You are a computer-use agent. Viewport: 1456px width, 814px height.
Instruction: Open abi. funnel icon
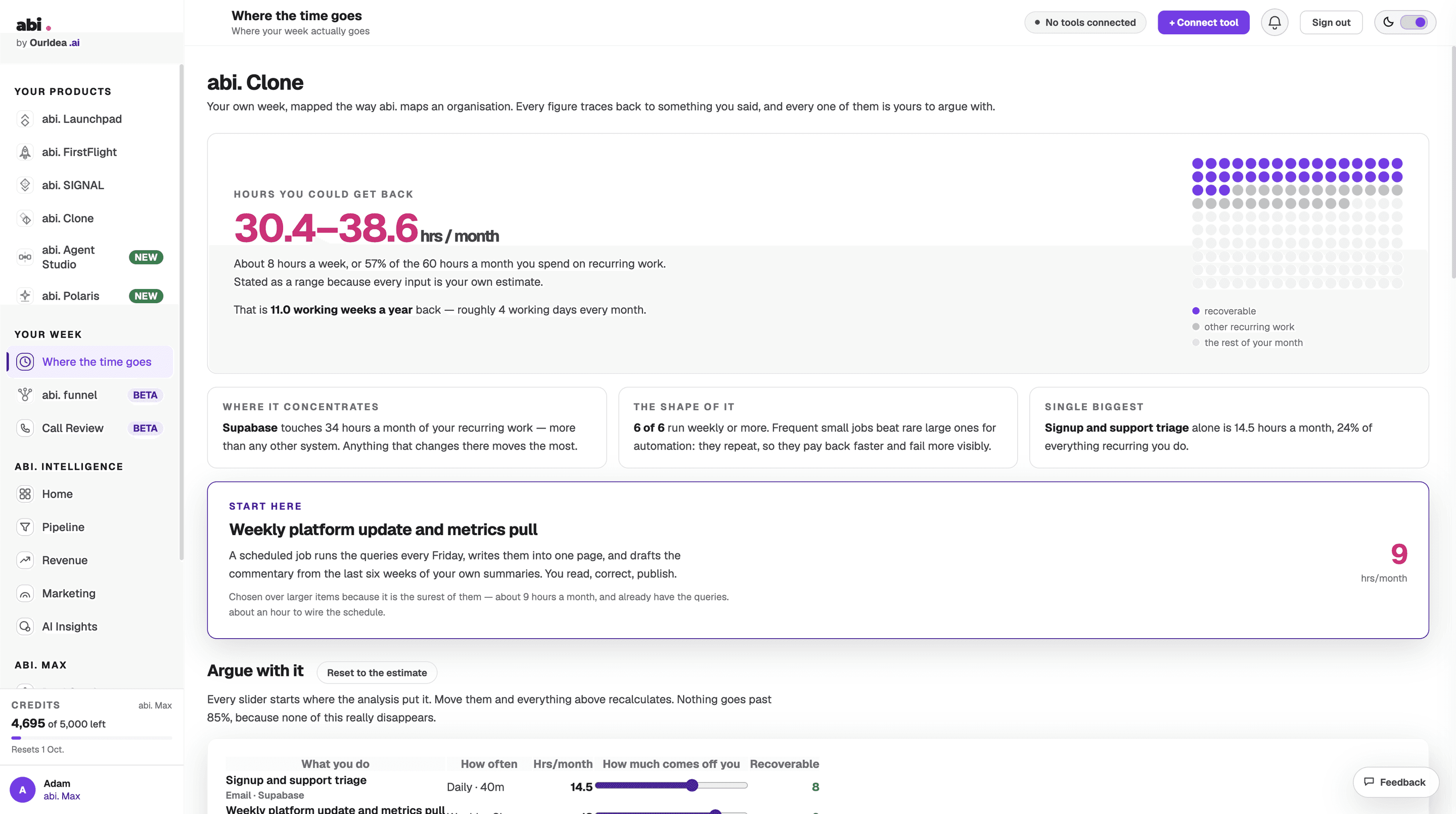click(25, 396)
